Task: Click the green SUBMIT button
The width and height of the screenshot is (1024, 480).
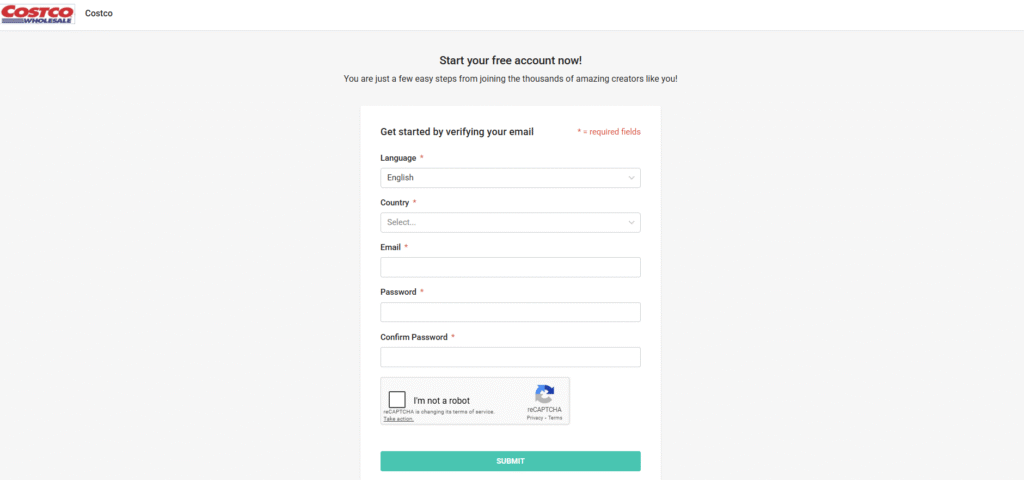Action: tap(510, 461)
